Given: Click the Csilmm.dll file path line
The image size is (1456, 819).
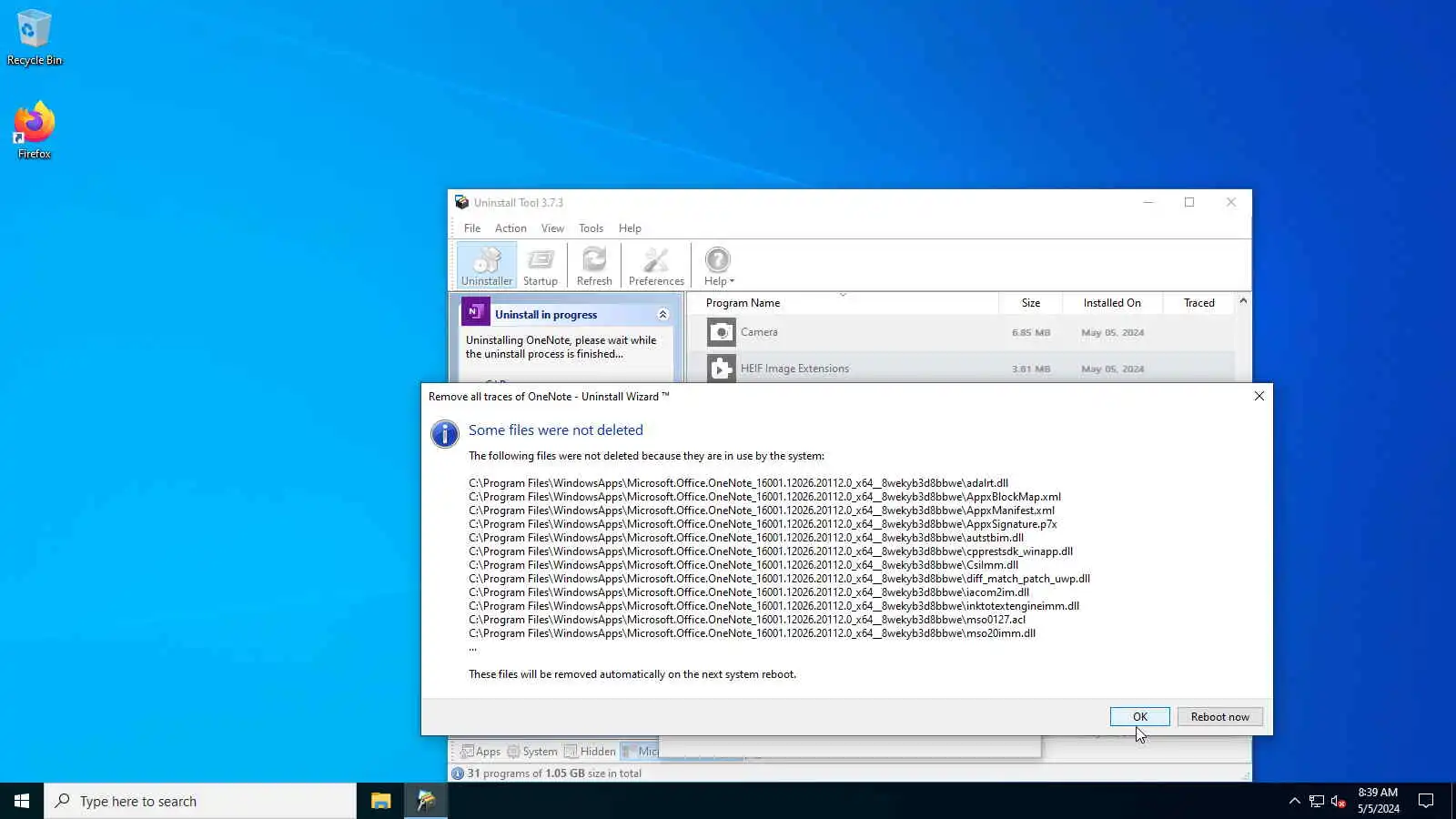Looking at the screenshot, I should pyautogui.click(x=743, y=565).
